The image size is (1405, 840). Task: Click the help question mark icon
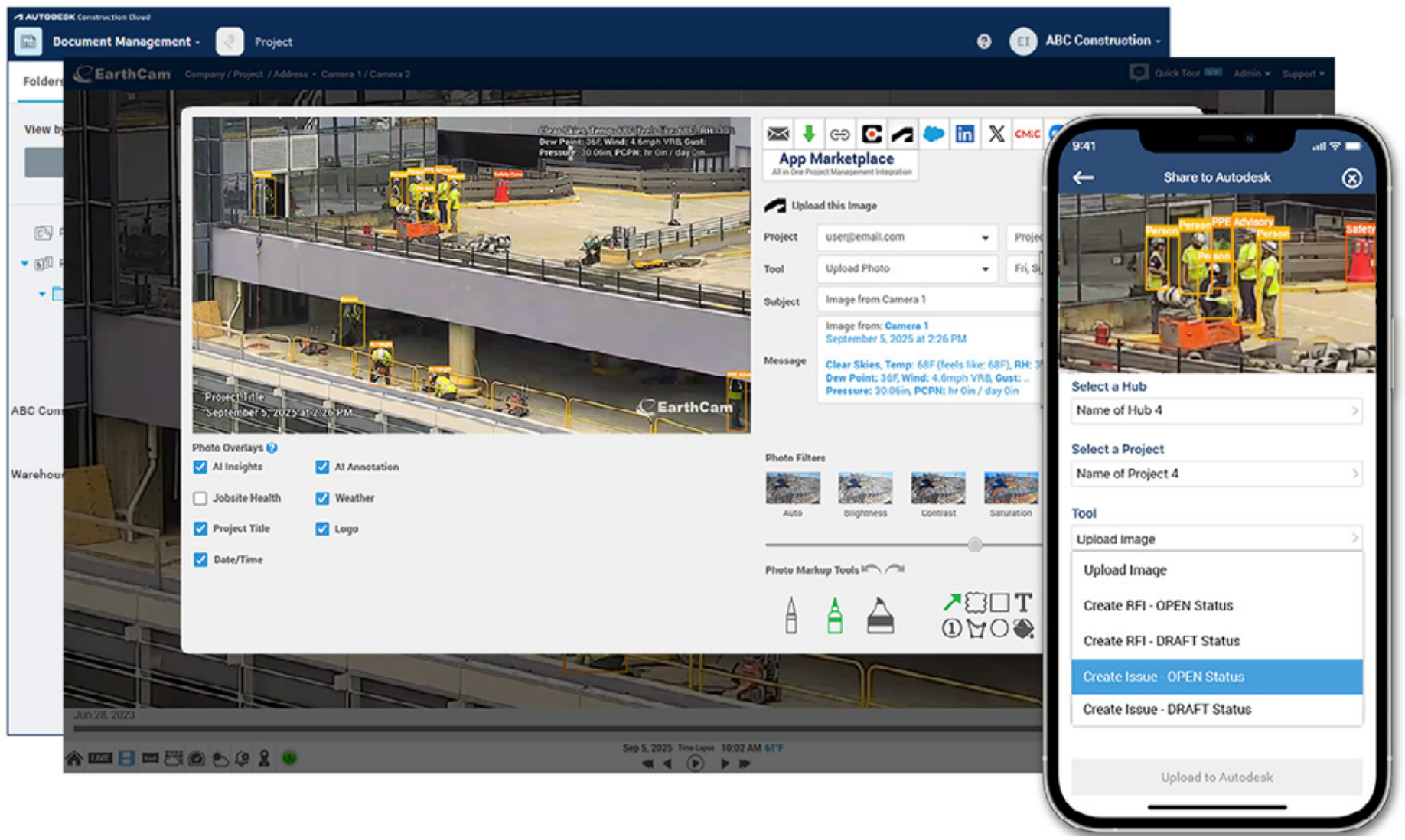point(984,41)
